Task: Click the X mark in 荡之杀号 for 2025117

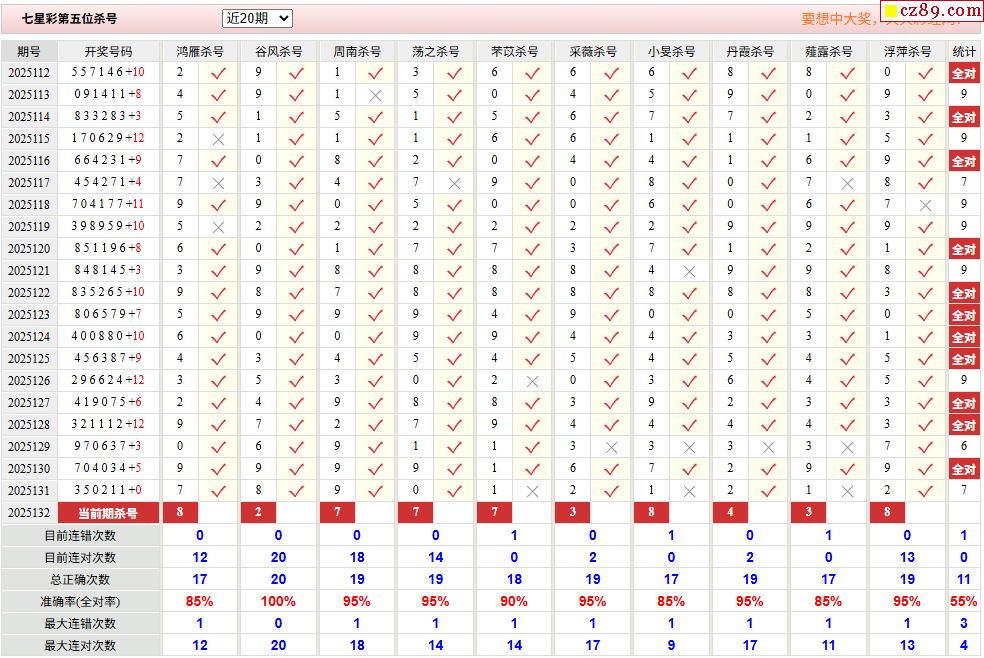Action: [x=454, y=183]
